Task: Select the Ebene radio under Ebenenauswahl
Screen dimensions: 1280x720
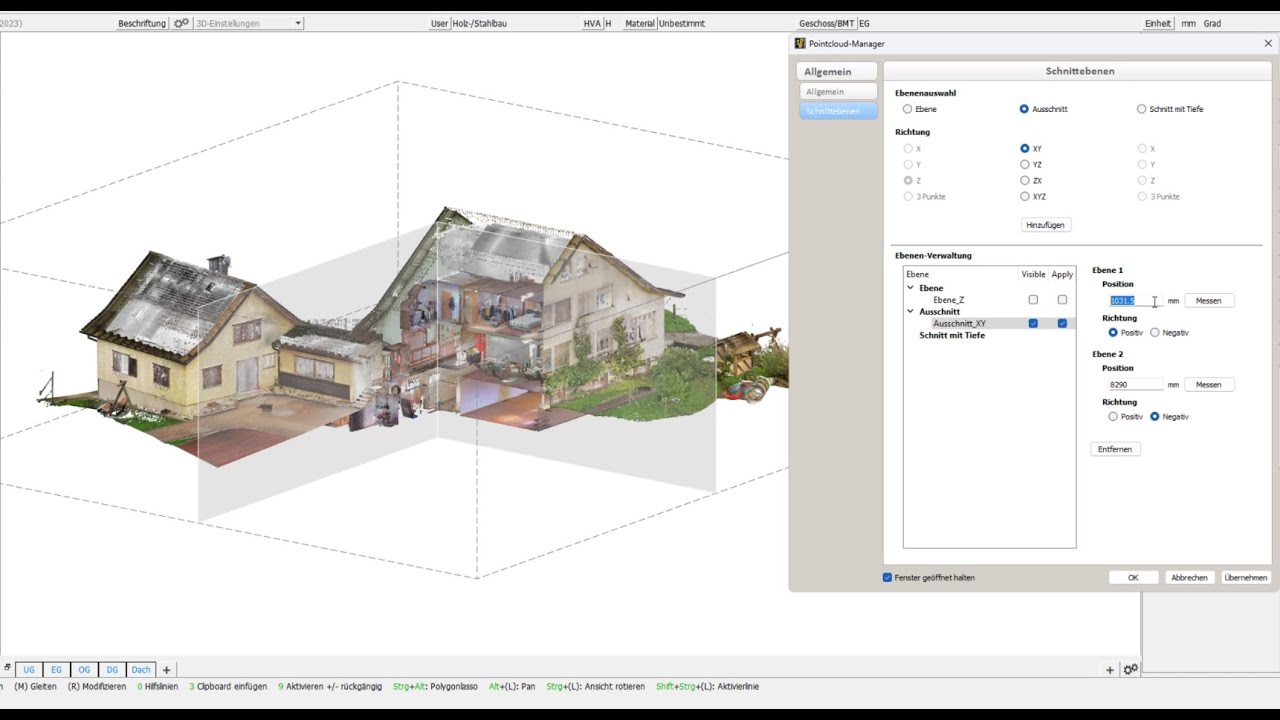Action: [907, 109]
